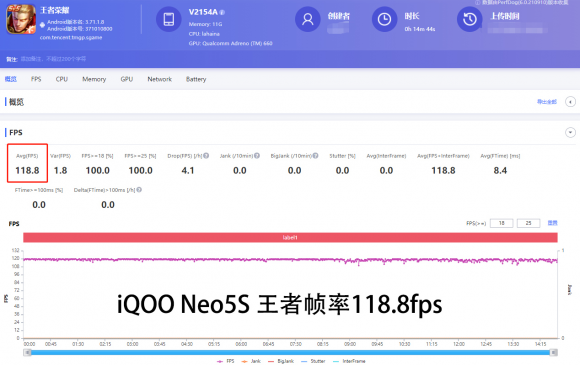Click the creator user profile icon
The height and width of the screenshot is (365, 580).
click(307, 19)
